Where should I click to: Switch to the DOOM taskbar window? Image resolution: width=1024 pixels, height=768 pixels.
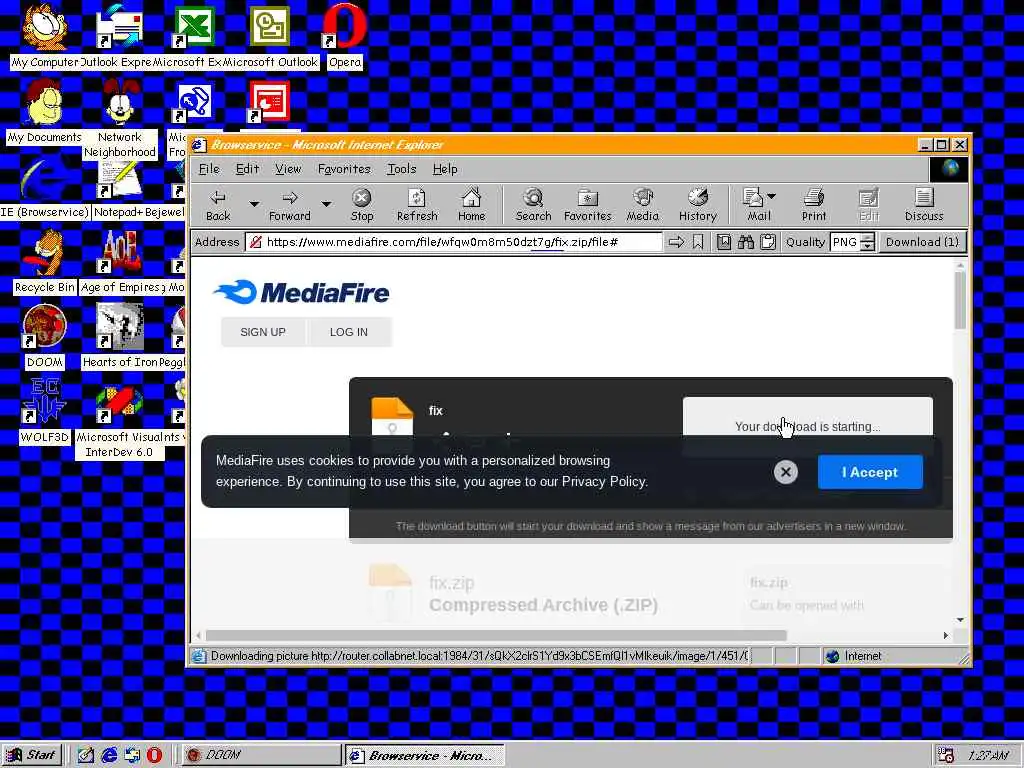point(261,755)
